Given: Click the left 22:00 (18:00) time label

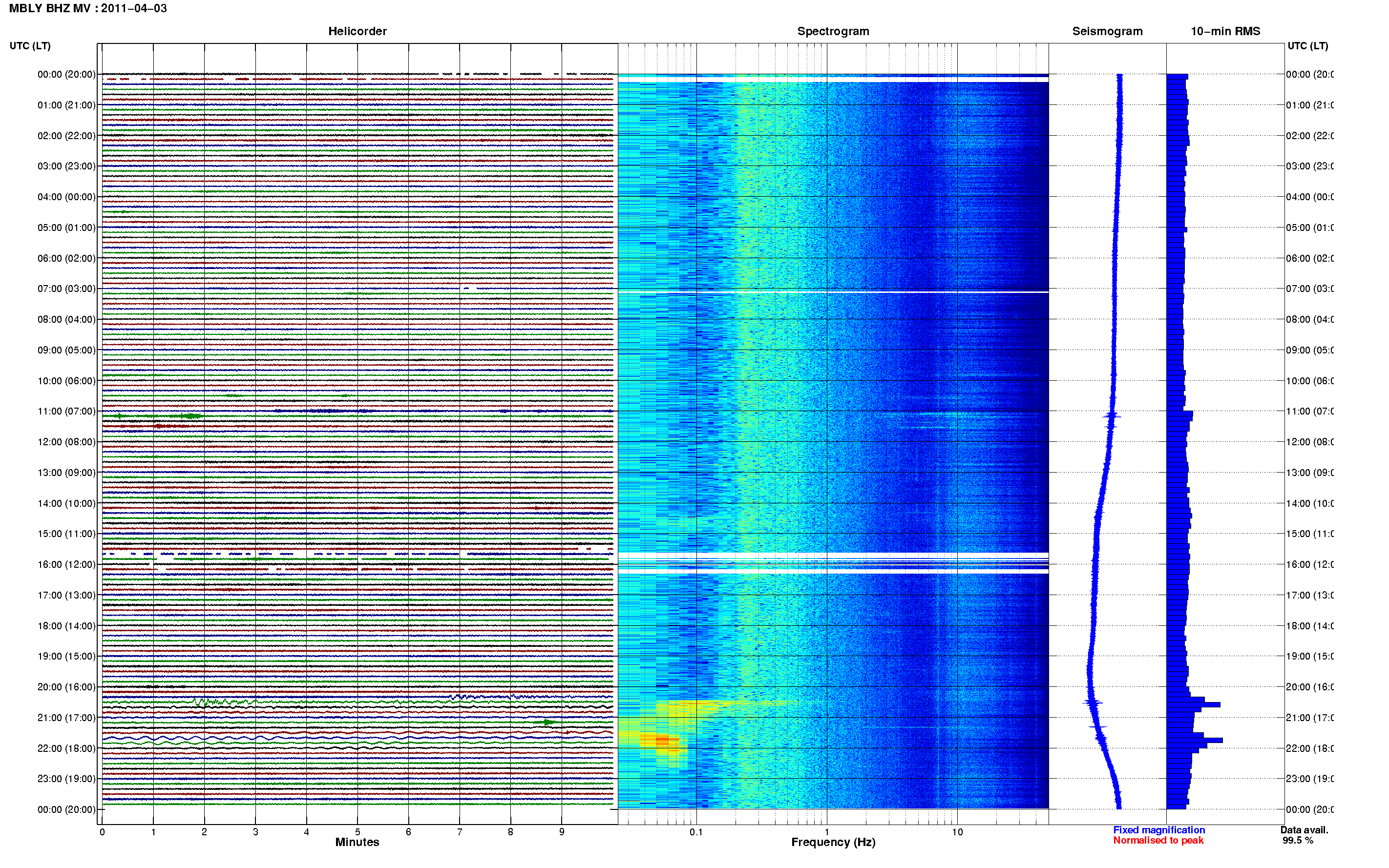Looking at the screenshot, I should (x=66, y=748).
